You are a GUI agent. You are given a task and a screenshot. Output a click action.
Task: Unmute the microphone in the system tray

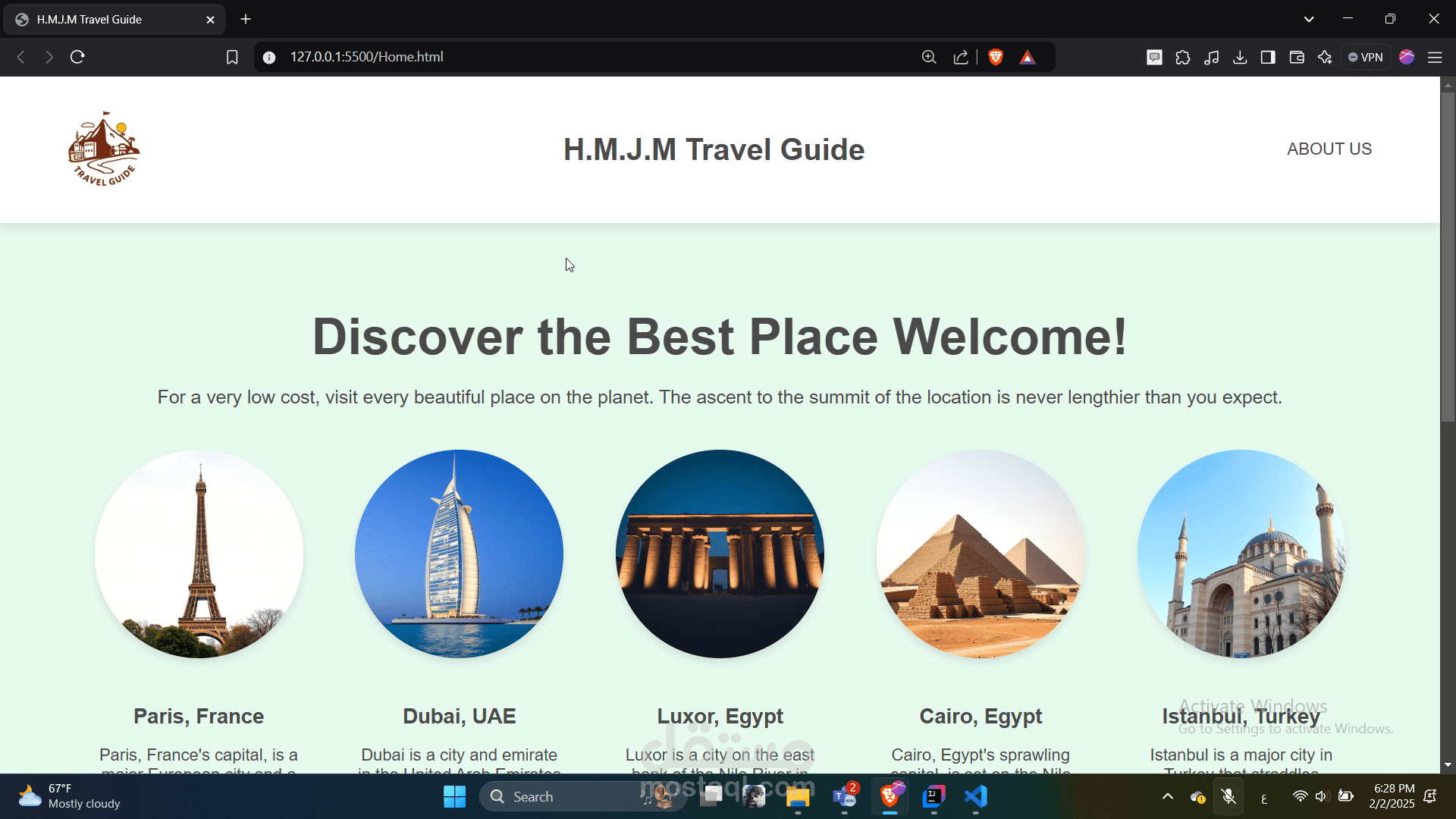[1228, 796]
